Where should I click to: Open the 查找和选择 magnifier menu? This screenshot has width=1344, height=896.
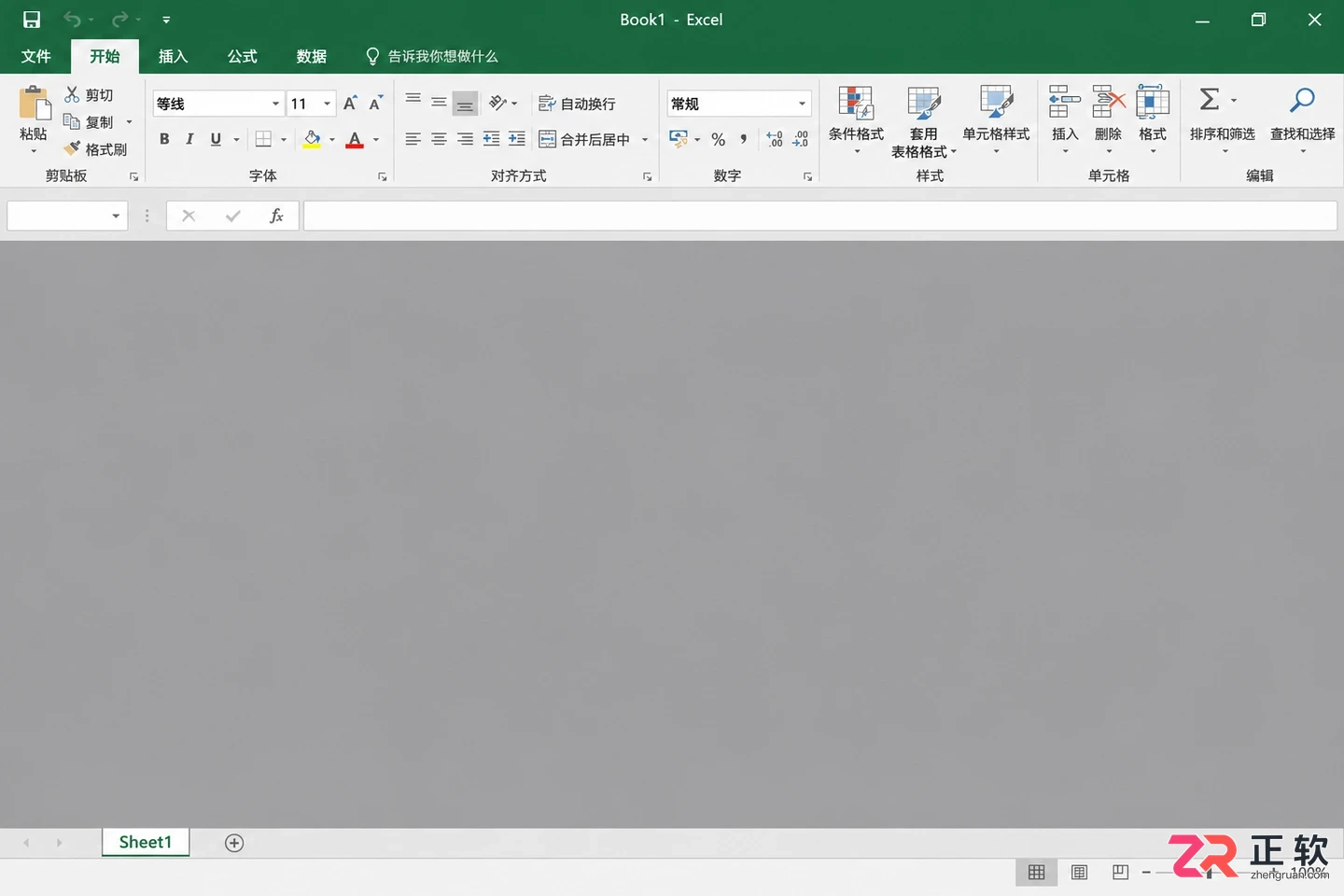1303,119
